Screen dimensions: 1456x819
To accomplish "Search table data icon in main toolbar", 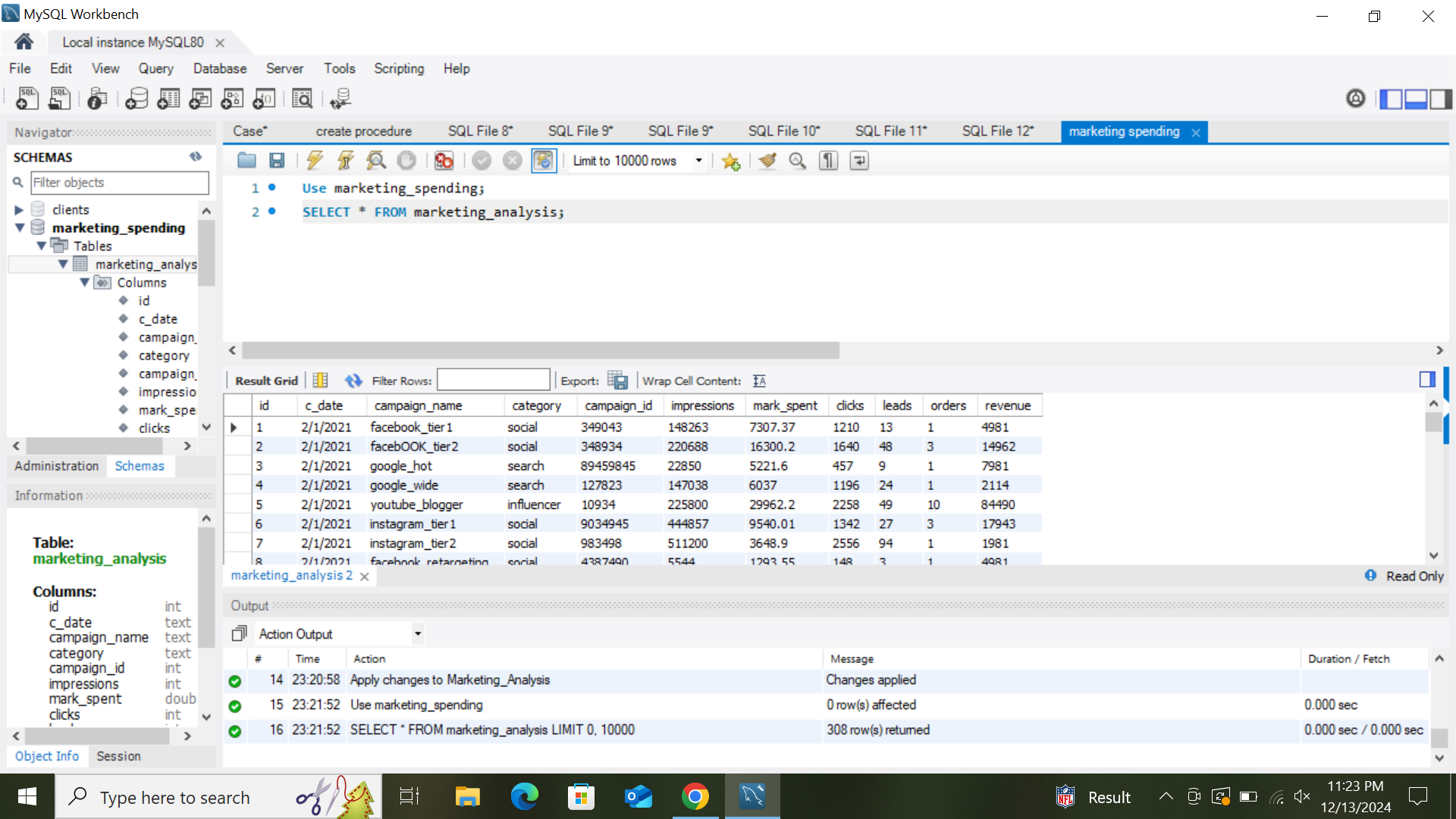I will pos(302,99).
